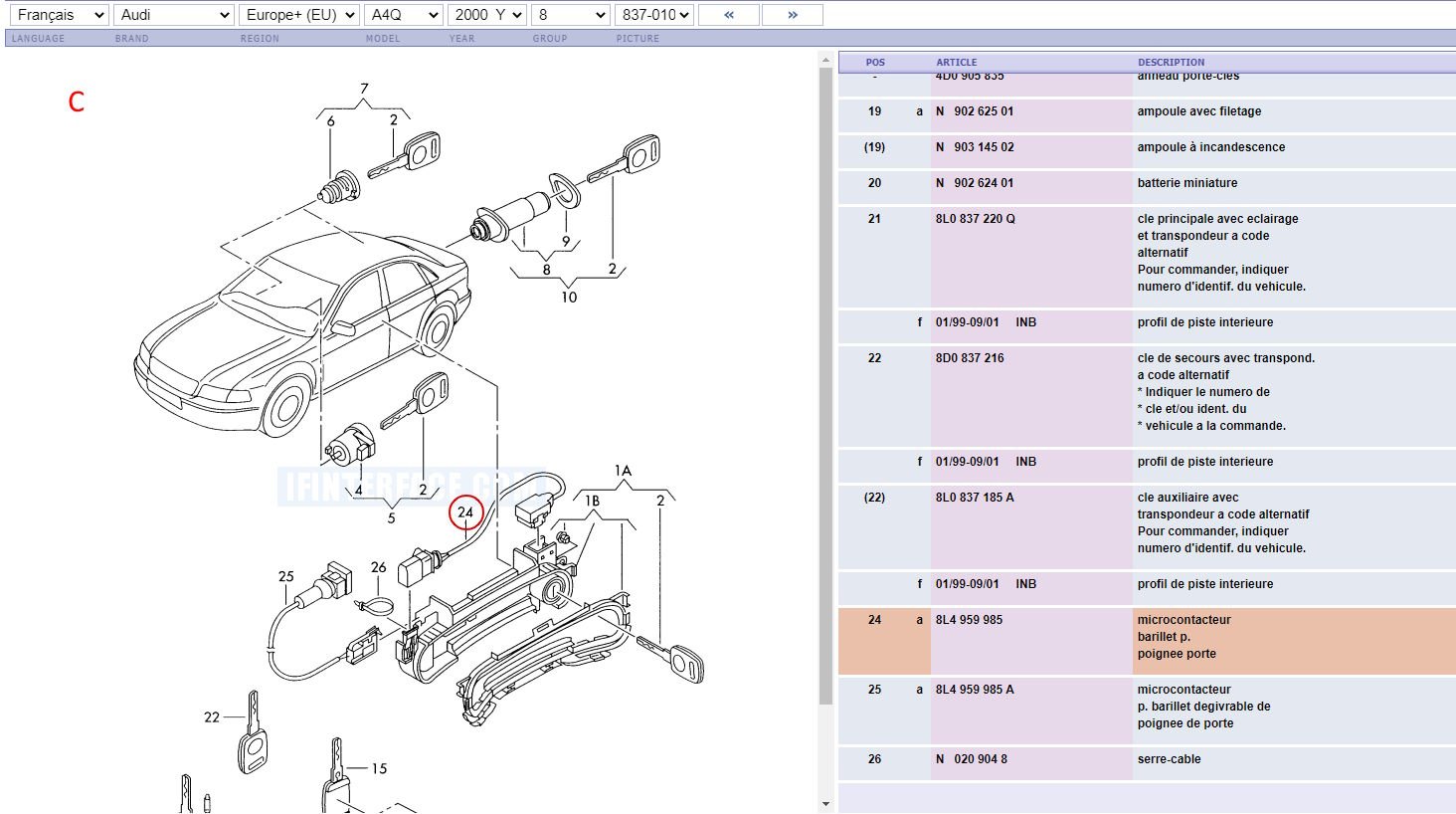Click the scroll down arrow of diagram pane
Screen dimensions: 1456x814
pyautogui.click(x=825, y=804)
